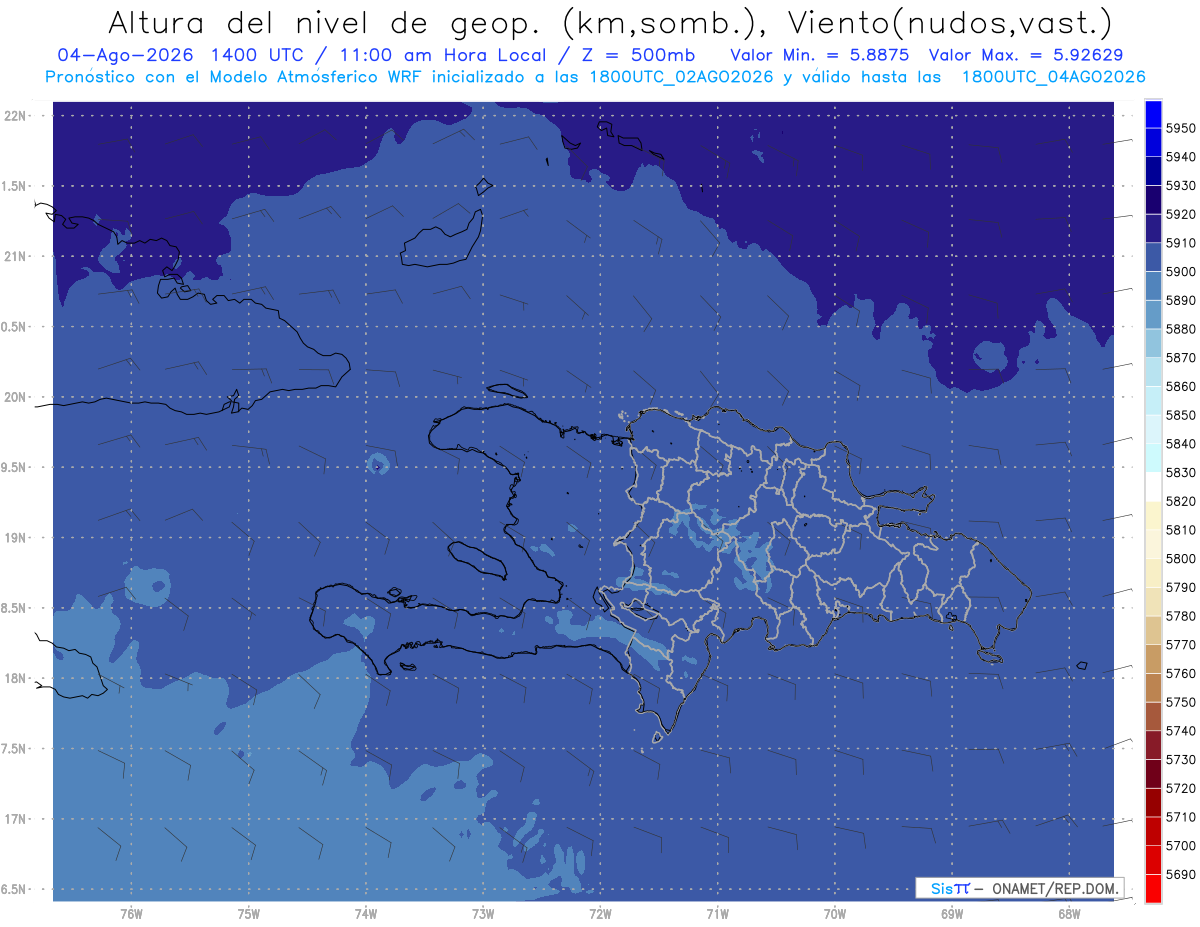
Task: Click the '76W' longitude label
Action: click(131, 914)
